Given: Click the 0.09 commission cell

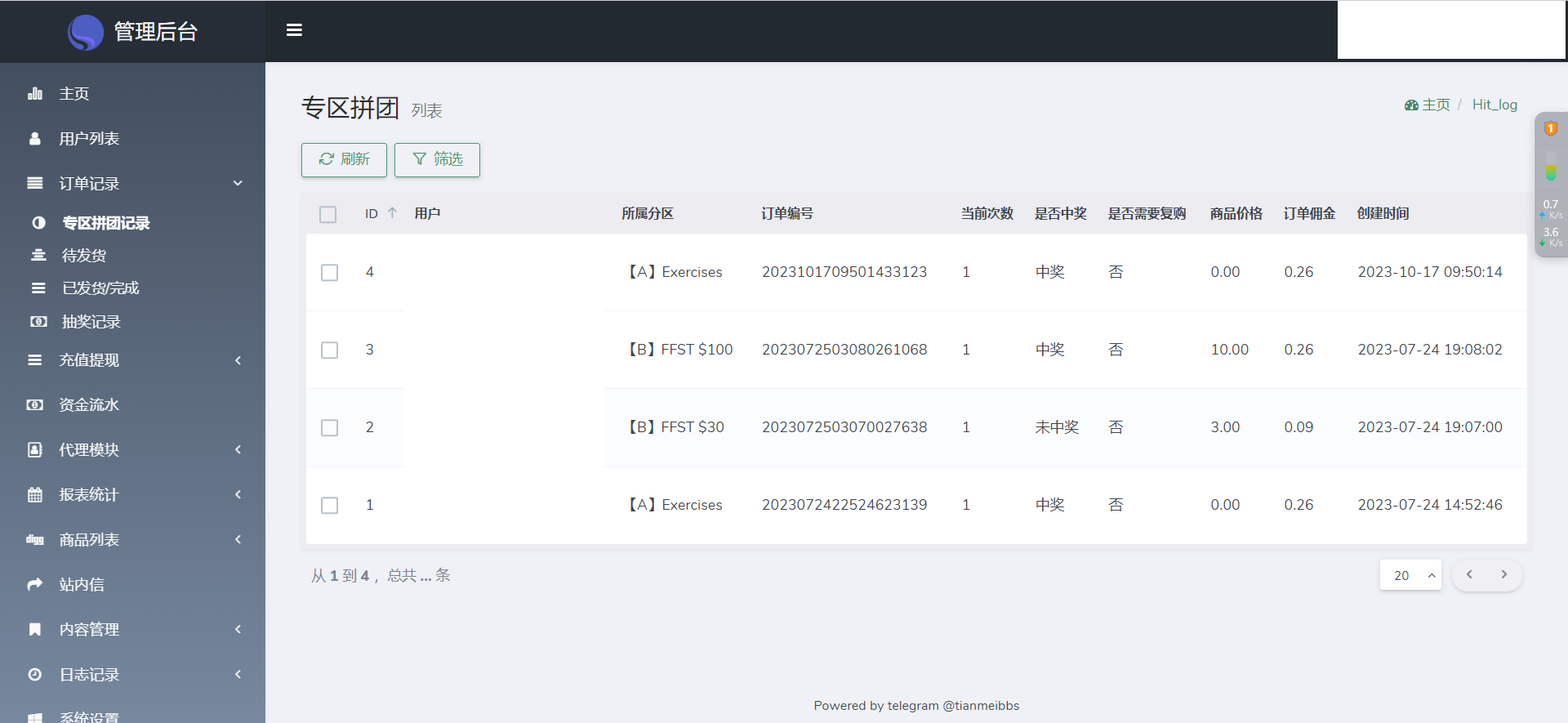Looking at the screenshot, I should (1298, 427).
